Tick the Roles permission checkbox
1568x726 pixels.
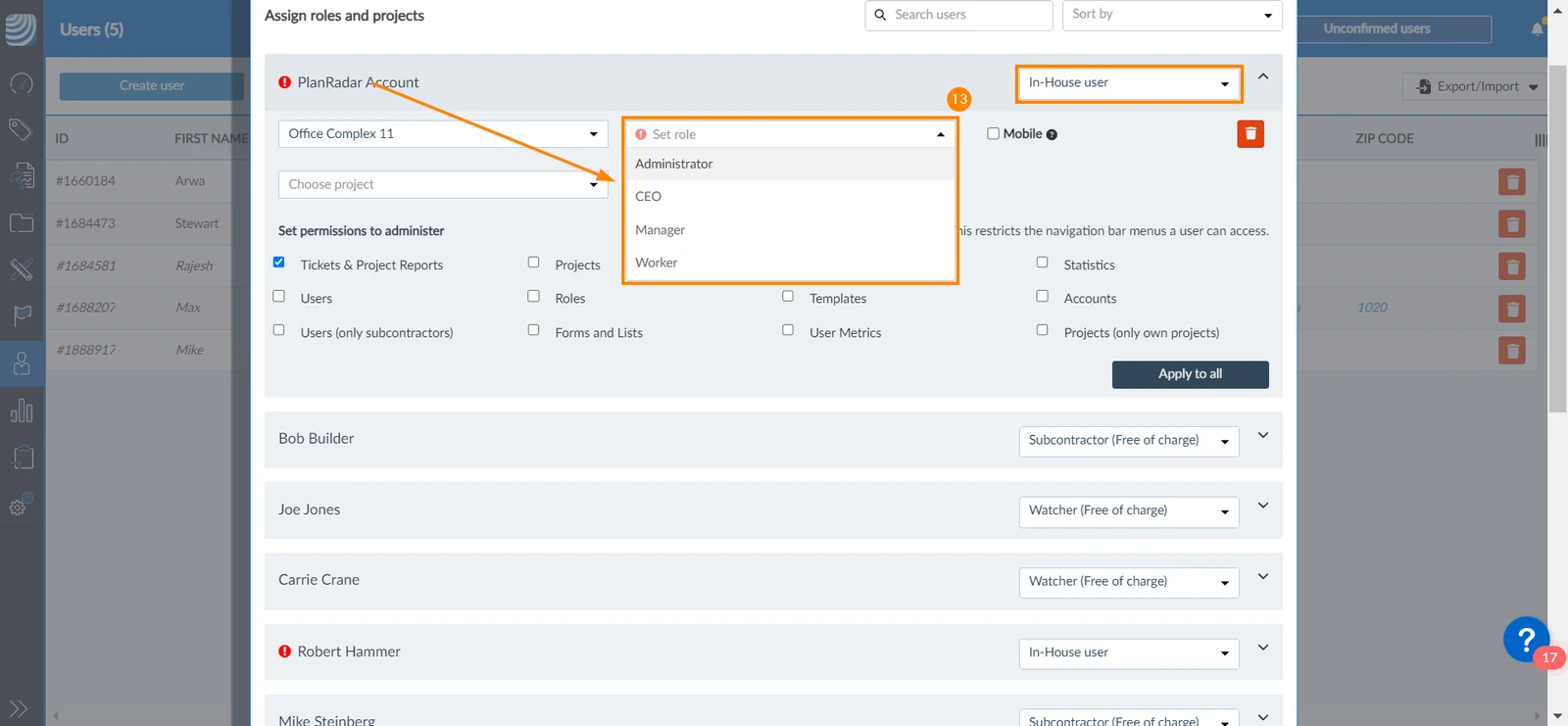534,296
